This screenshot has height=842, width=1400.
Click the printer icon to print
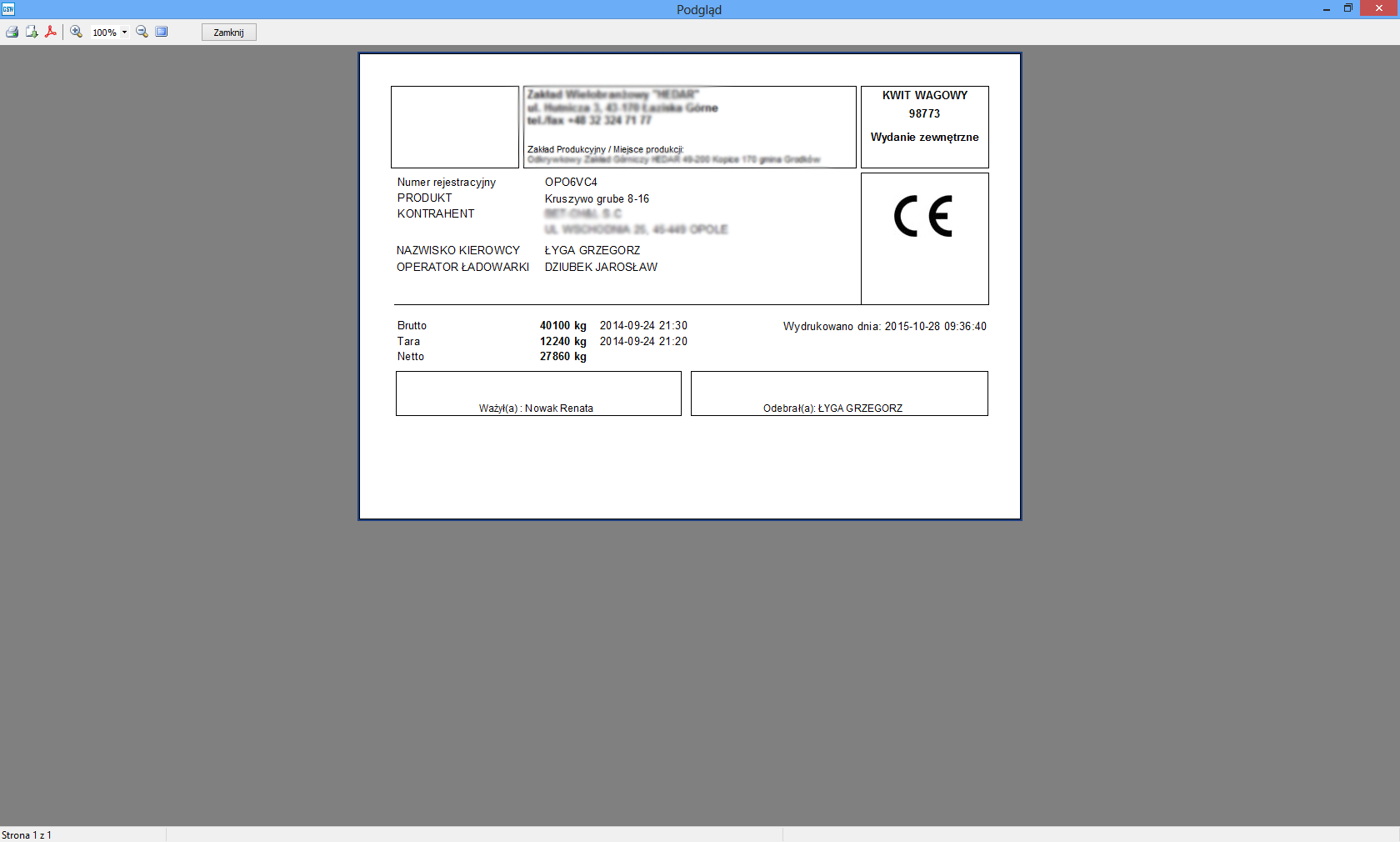coord(12,32)
